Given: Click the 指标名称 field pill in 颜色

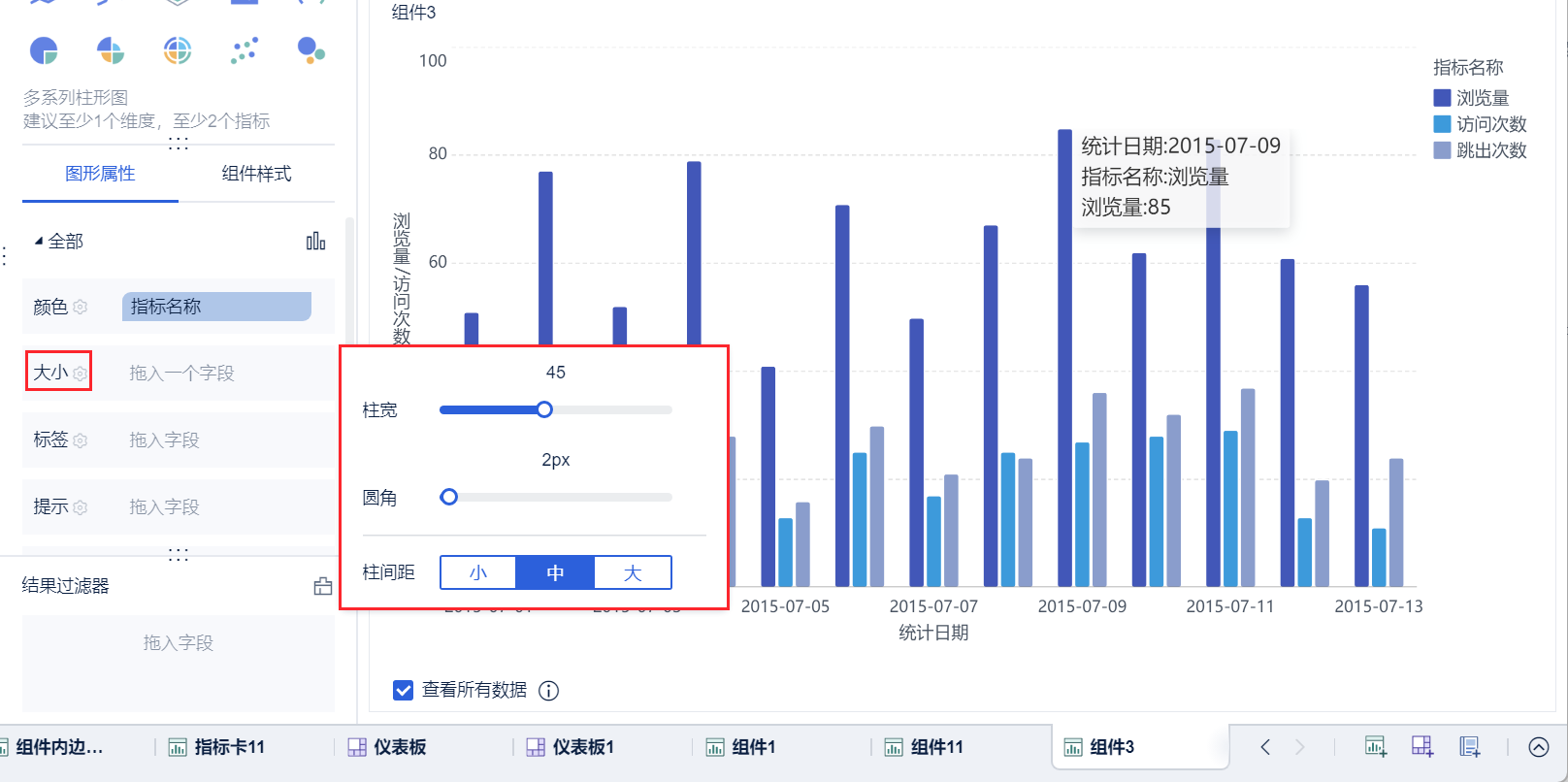Looking at the screenshot, I should tap(216, 307).
